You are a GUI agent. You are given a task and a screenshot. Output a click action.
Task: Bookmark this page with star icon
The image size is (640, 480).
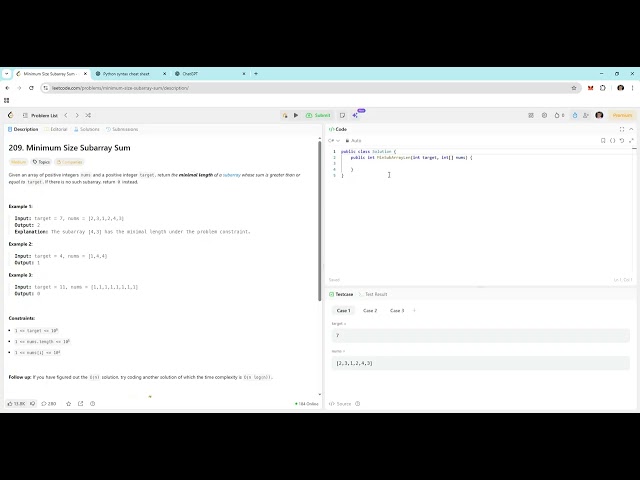(574, 88)
